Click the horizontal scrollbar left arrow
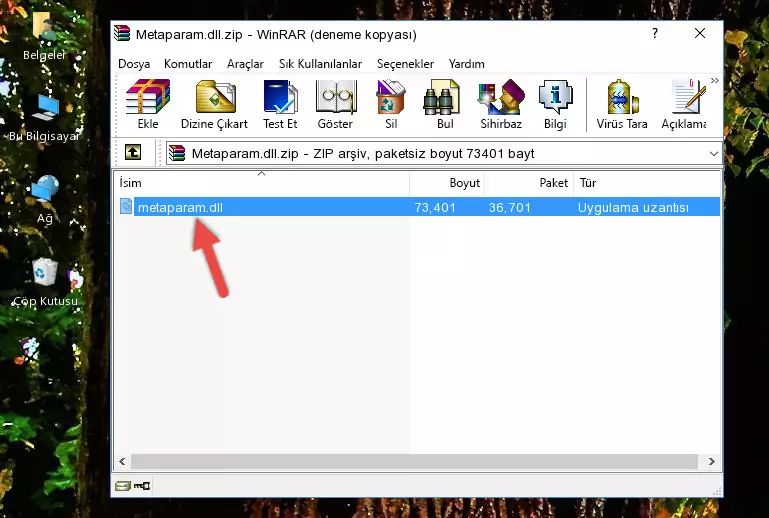 (x=123, y=461)
